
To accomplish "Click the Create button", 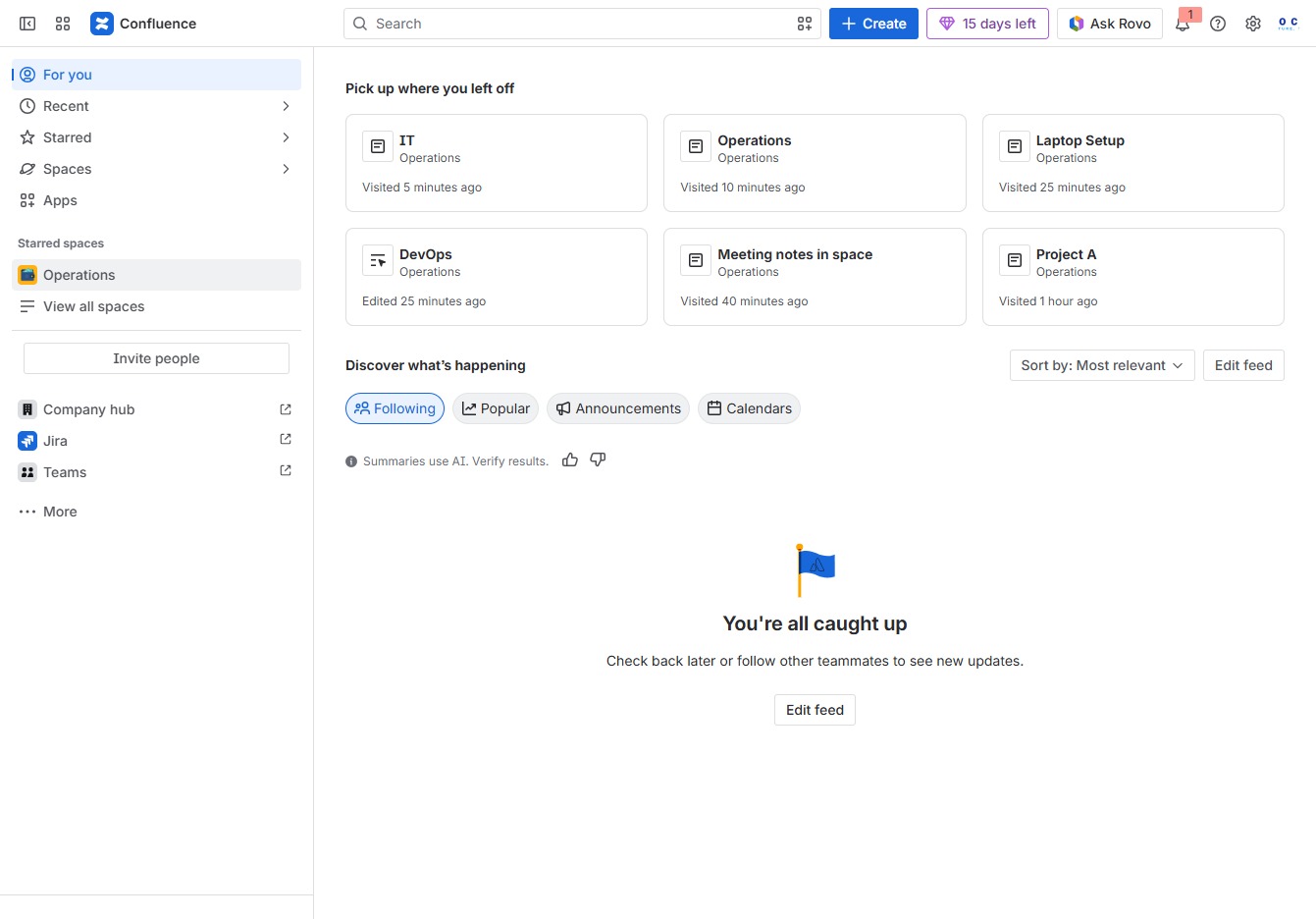I will [x=873, y=24].
